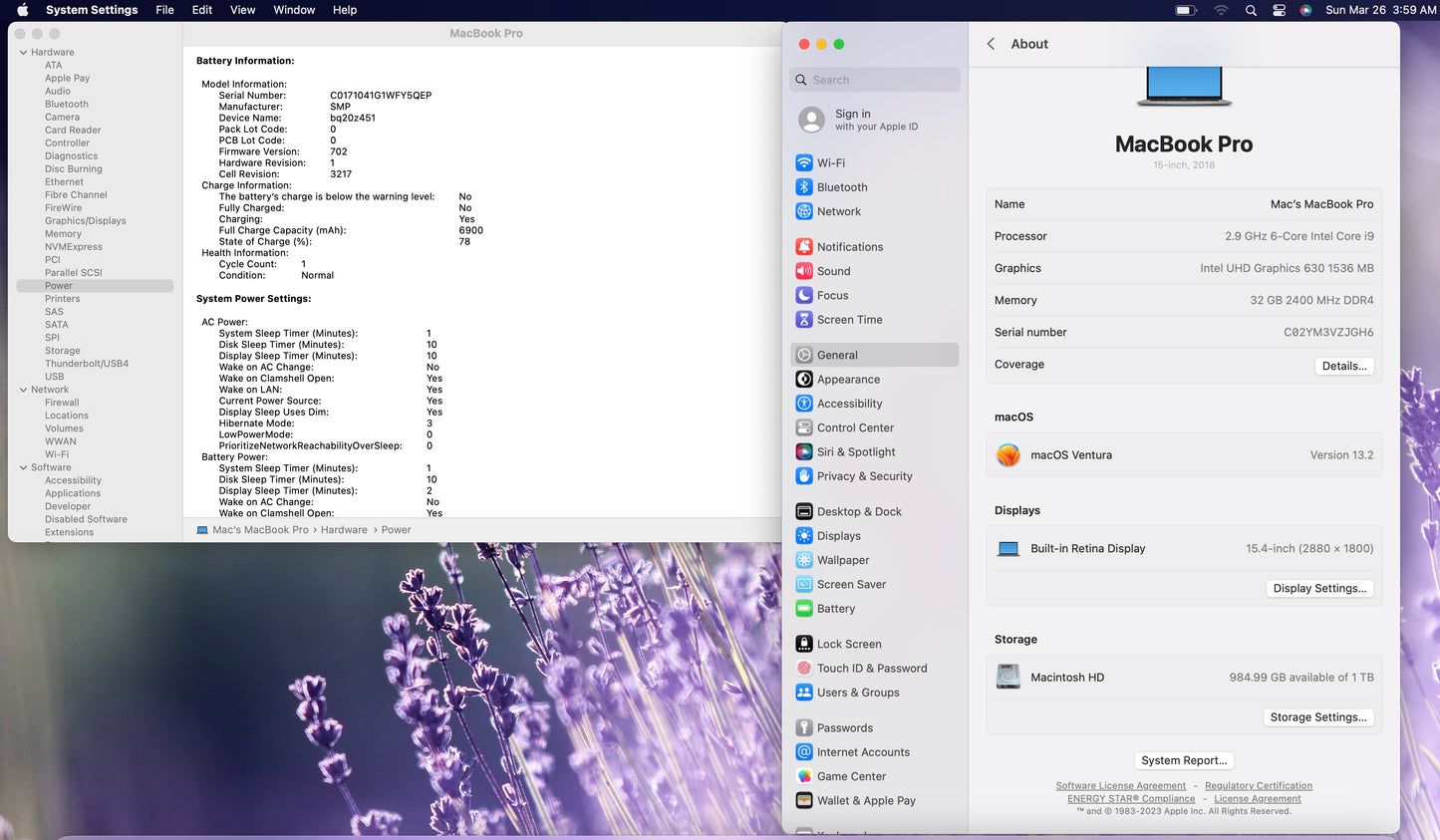Open the Touch ID & Password fingerprint icon
This screenshot has width=1440, height=840.
click(804, 669)
